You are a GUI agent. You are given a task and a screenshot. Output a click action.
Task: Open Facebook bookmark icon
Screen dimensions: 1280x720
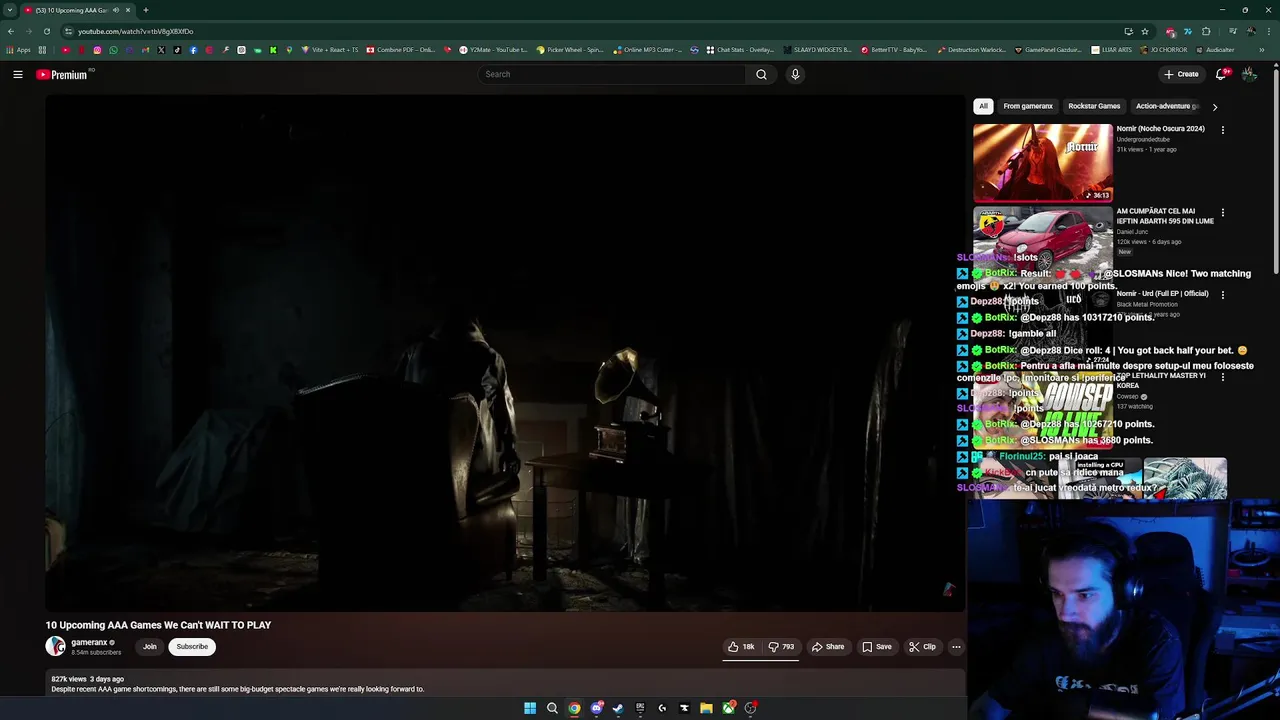[193, 49]
